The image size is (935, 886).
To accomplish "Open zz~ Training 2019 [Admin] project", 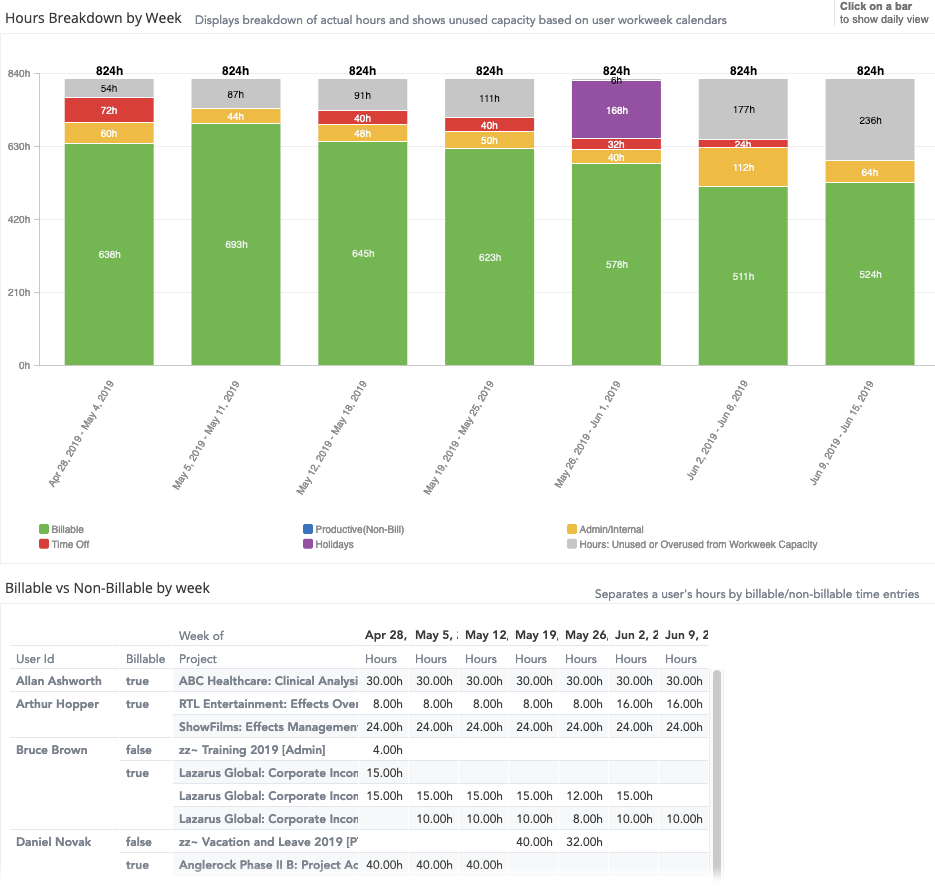I will point(252,750).
